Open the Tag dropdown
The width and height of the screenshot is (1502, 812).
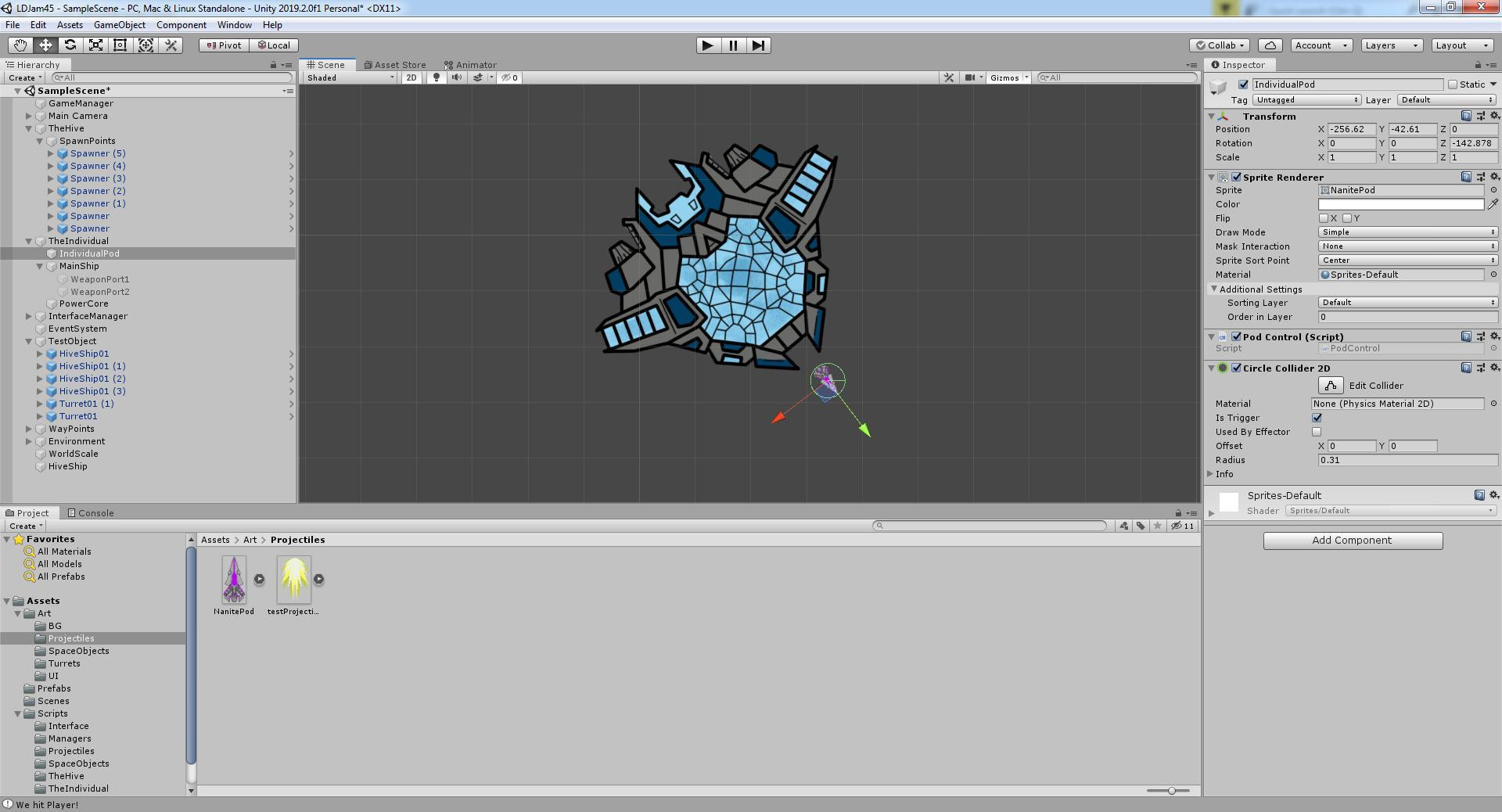click(1306, 100)
